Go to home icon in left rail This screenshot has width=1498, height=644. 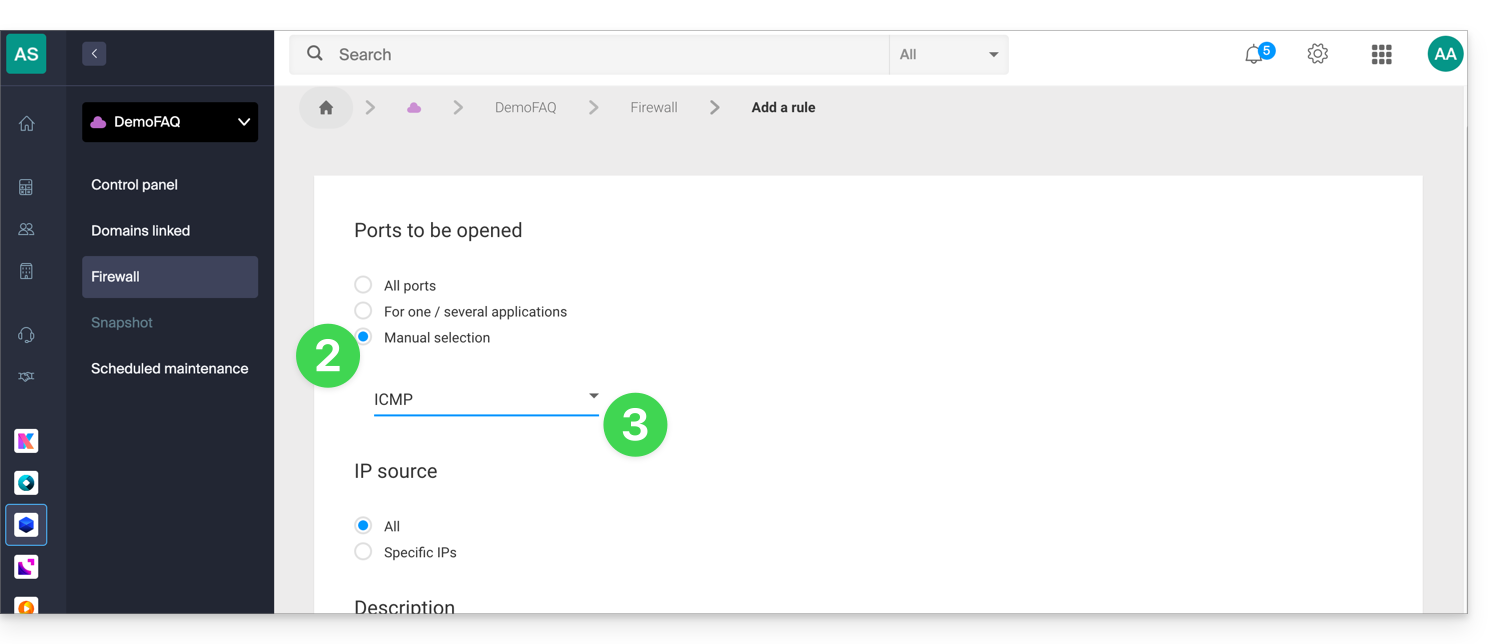point(27,124)
